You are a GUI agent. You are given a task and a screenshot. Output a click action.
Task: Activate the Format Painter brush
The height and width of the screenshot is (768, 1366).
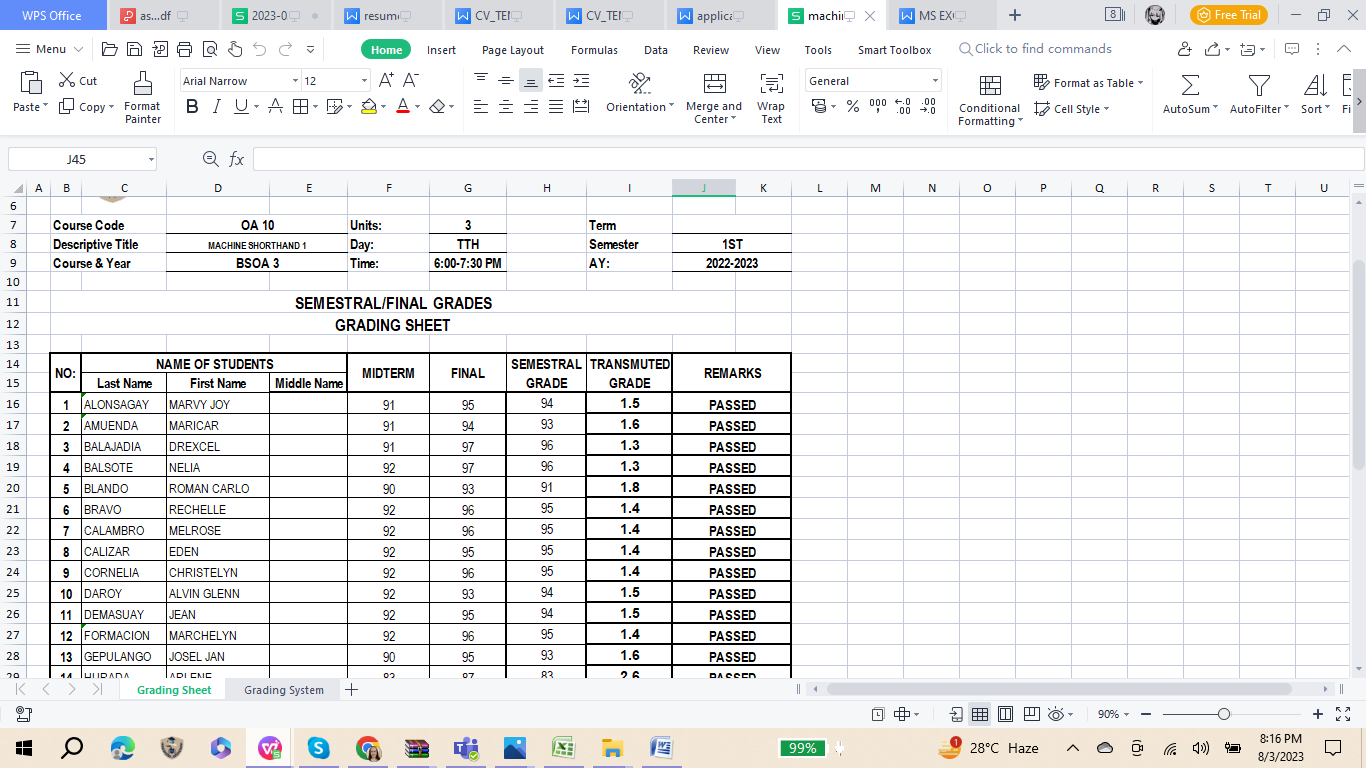(143, 98)
